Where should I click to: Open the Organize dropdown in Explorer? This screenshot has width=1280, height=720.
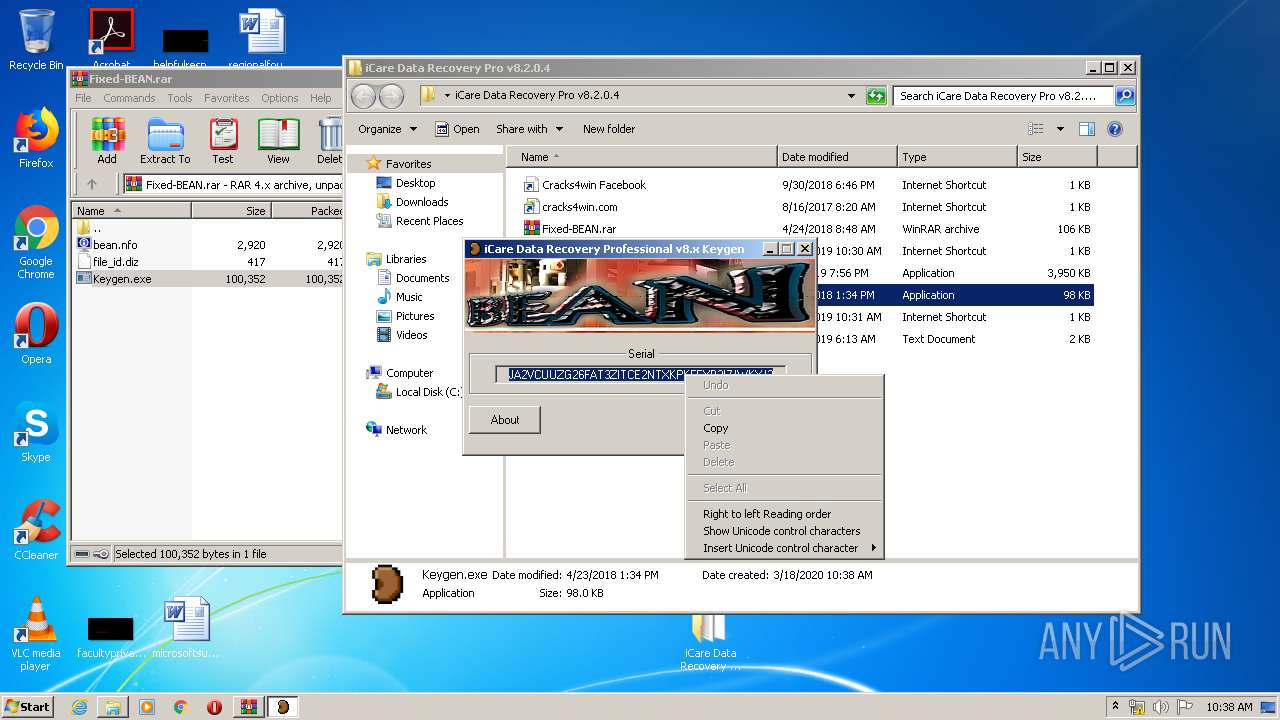387,129
